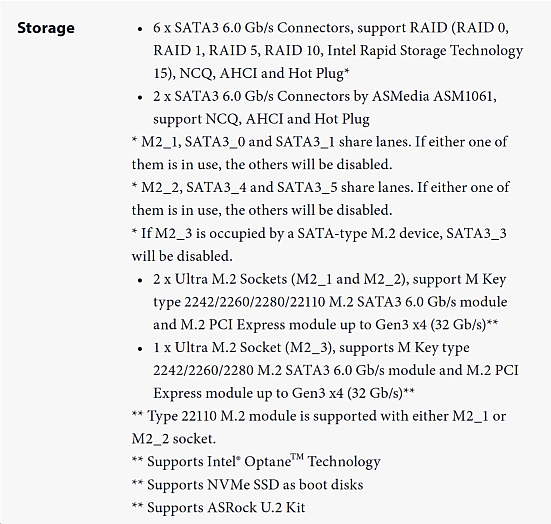This screenshot has width=551, height=524.
Task: Click 'Intel Rapid Storage Technology' text
Action: click(x=425, y=51)
